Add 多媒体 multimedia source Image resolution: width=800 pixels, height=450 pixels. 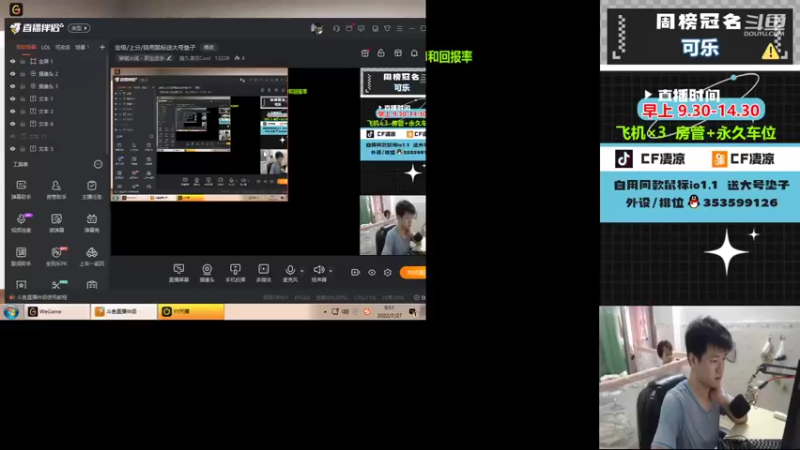tap(263, 273)
